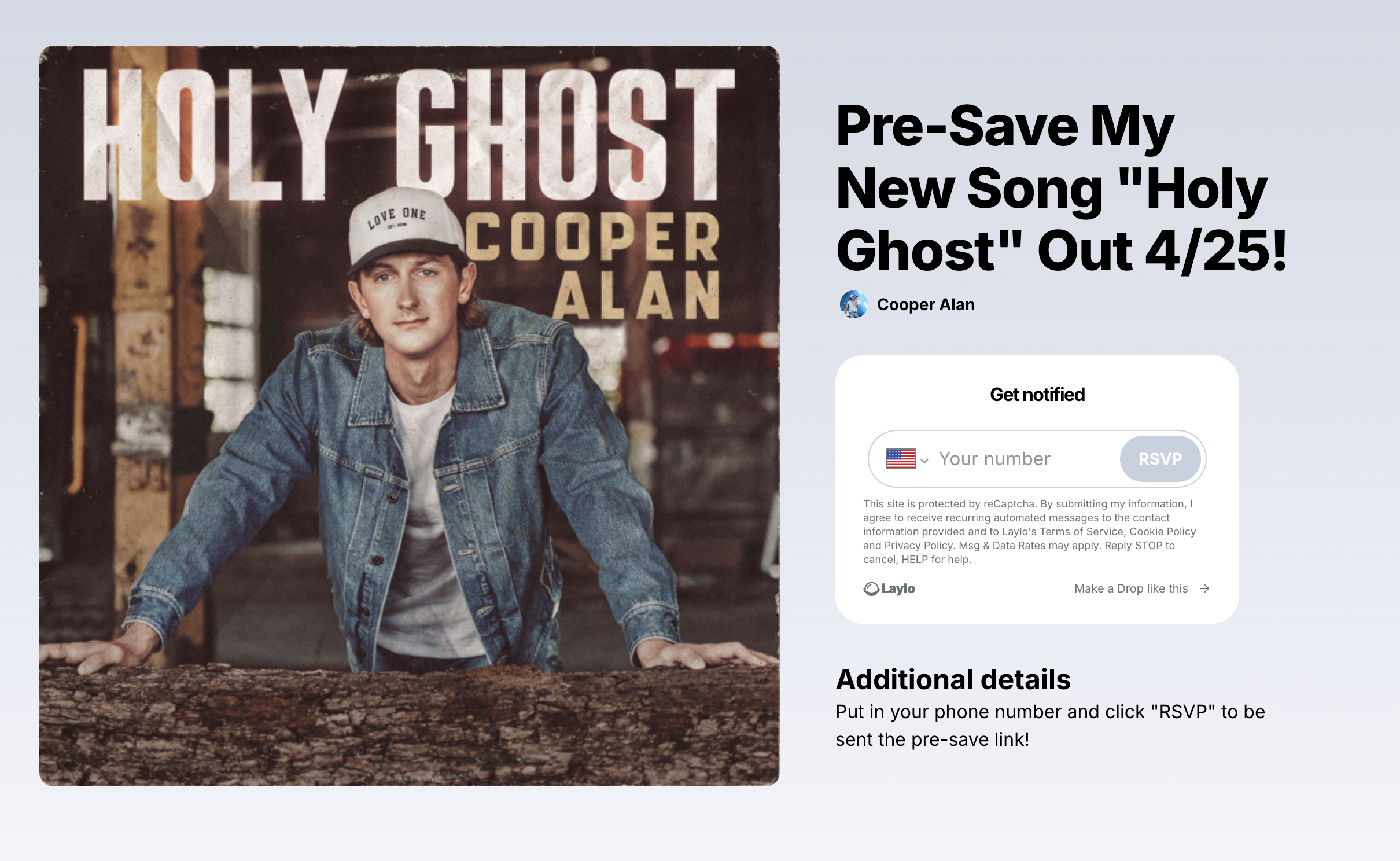Click the US flag country icon
Viewport: 1400px width, 861px height.
click(x=901, y=459)
